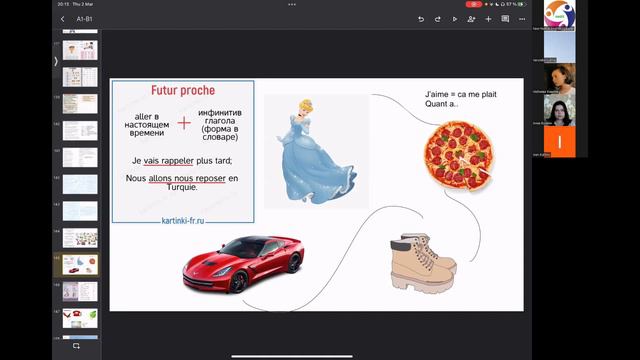Viewport: 640px width, 360px height.
Task: Tap the home indicator bar at bottom
Action: [x=292, y=356]
